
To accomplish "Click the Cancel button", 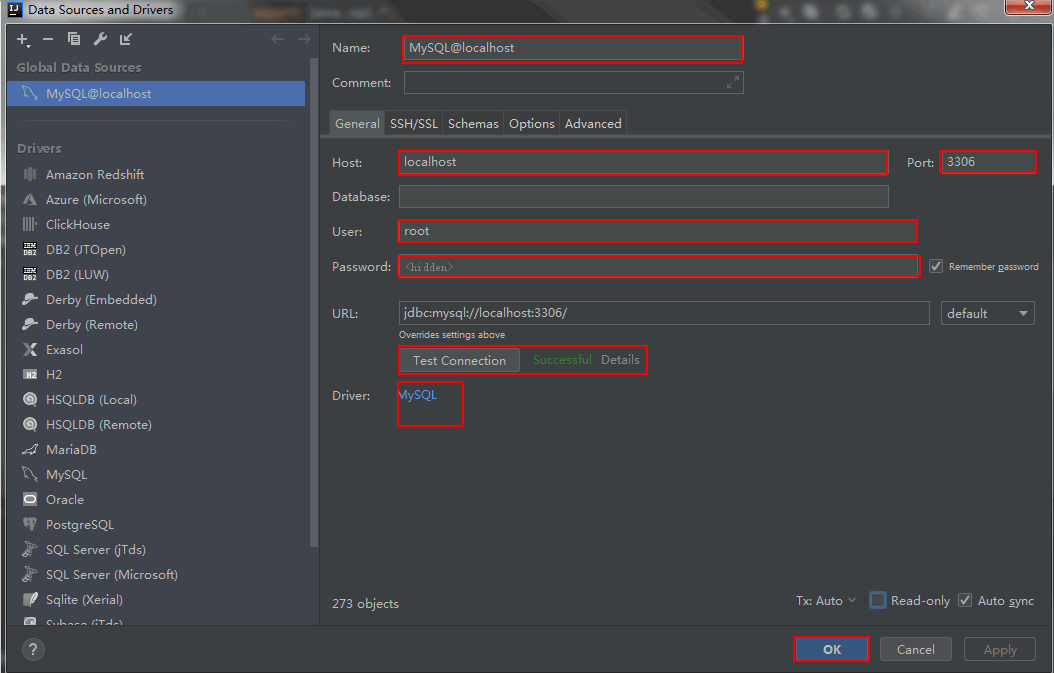I will point(916,649).
